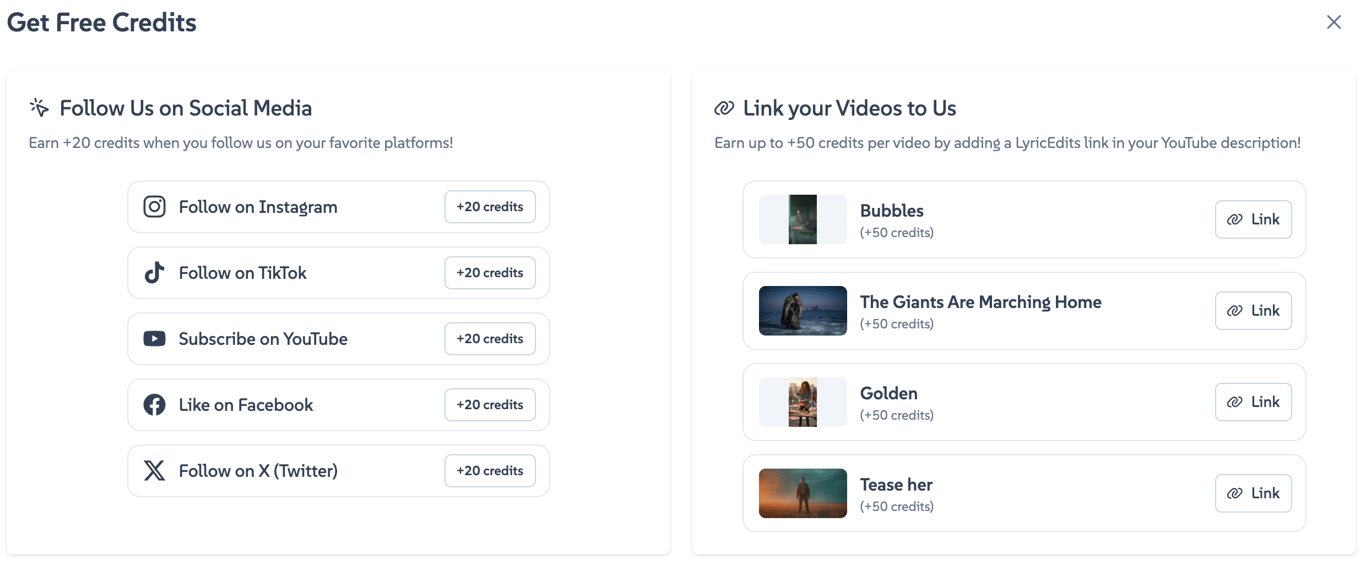Click +20 credits for Like on Facebook
Viewport: 1366px width, 572px height.
click(490, 405)
